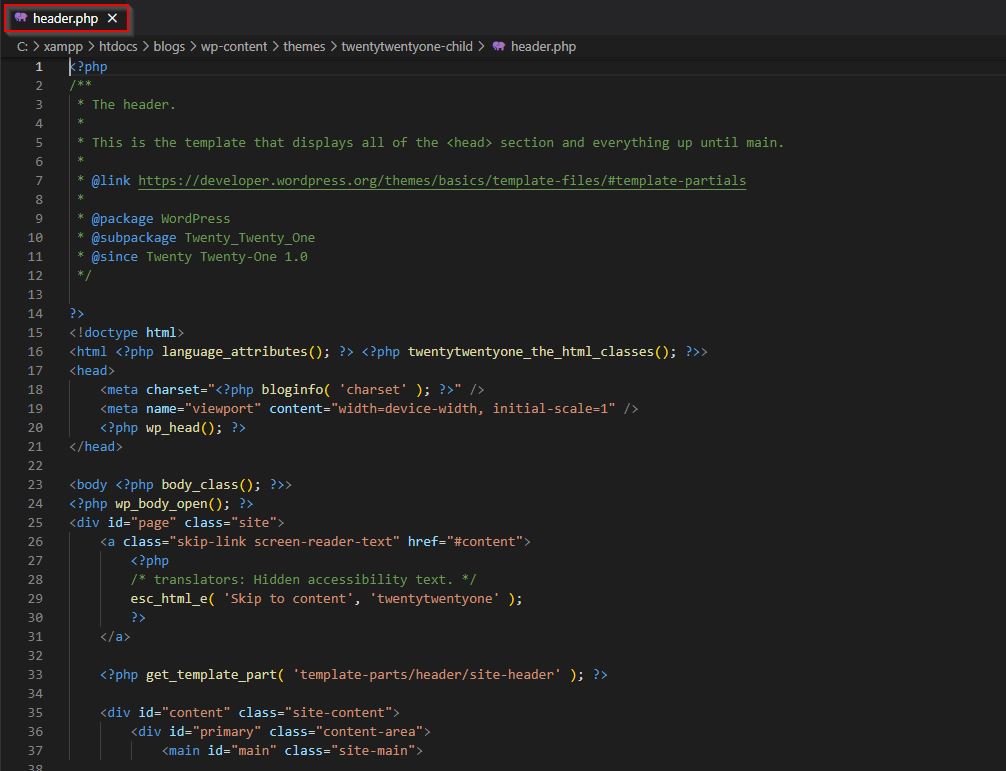The width and height of the screenshot is (1006, 771).
Task: Click the opening <head> tag on line 17
Action: 92,371
